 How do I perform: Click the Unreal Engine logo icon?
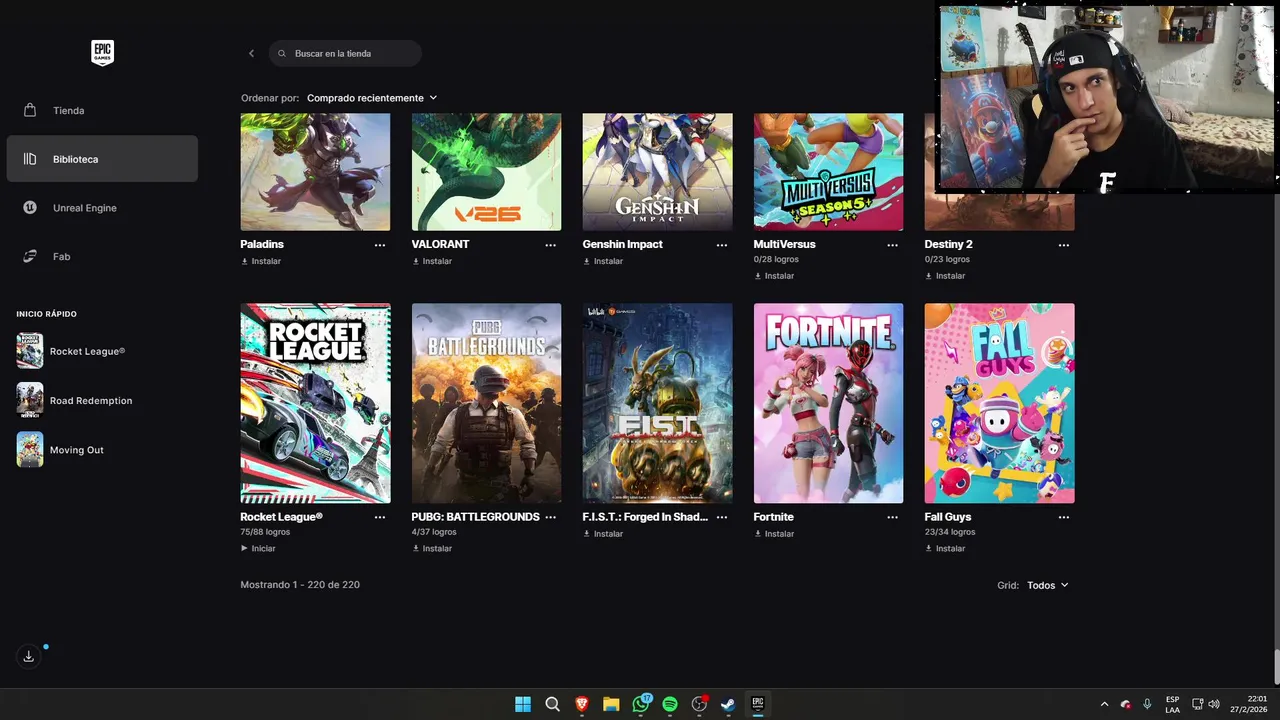point(30,208)
